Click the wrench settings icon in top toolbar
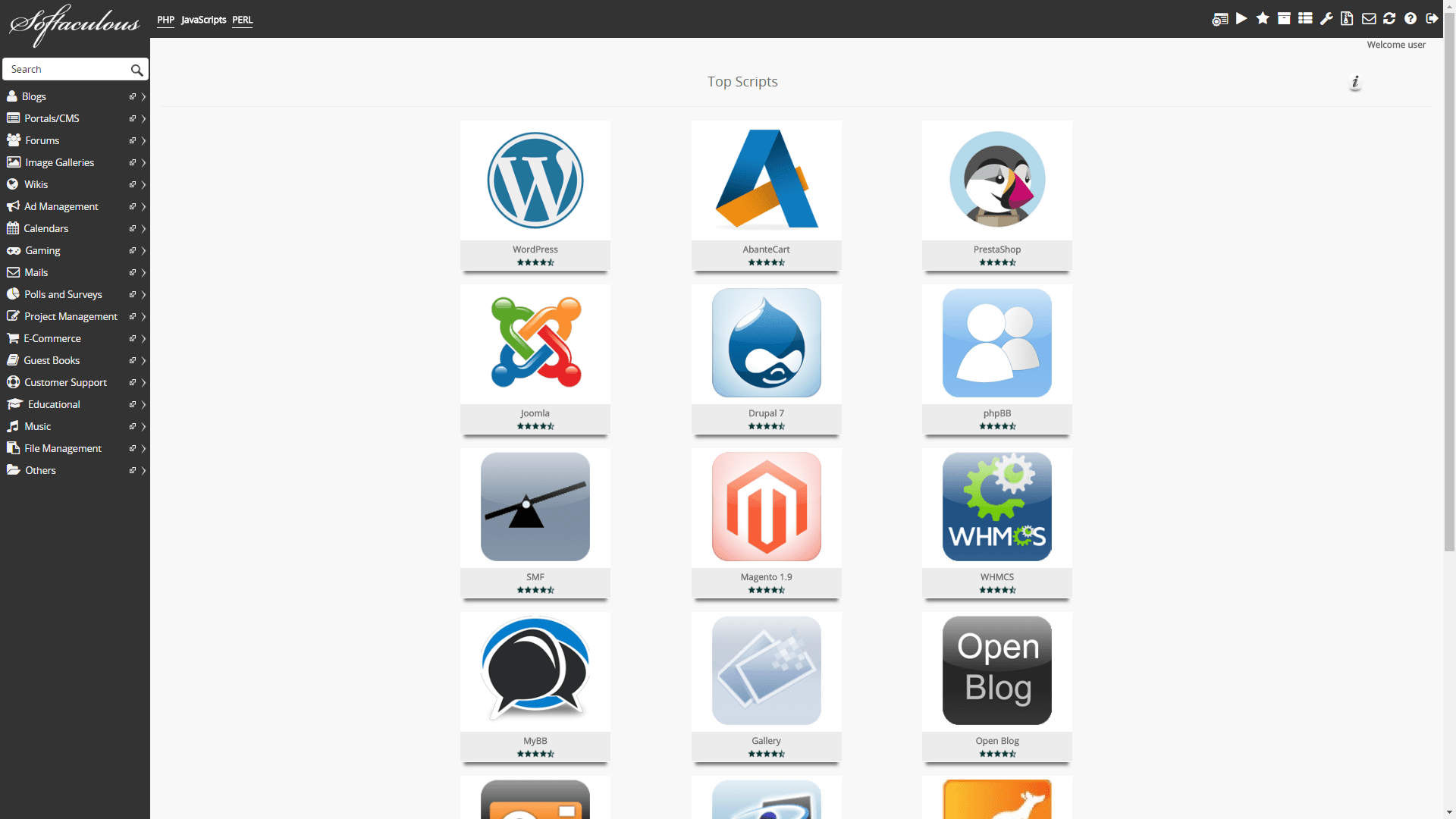The height and width of the screenshot is (819, 1456). point(1326,19)
